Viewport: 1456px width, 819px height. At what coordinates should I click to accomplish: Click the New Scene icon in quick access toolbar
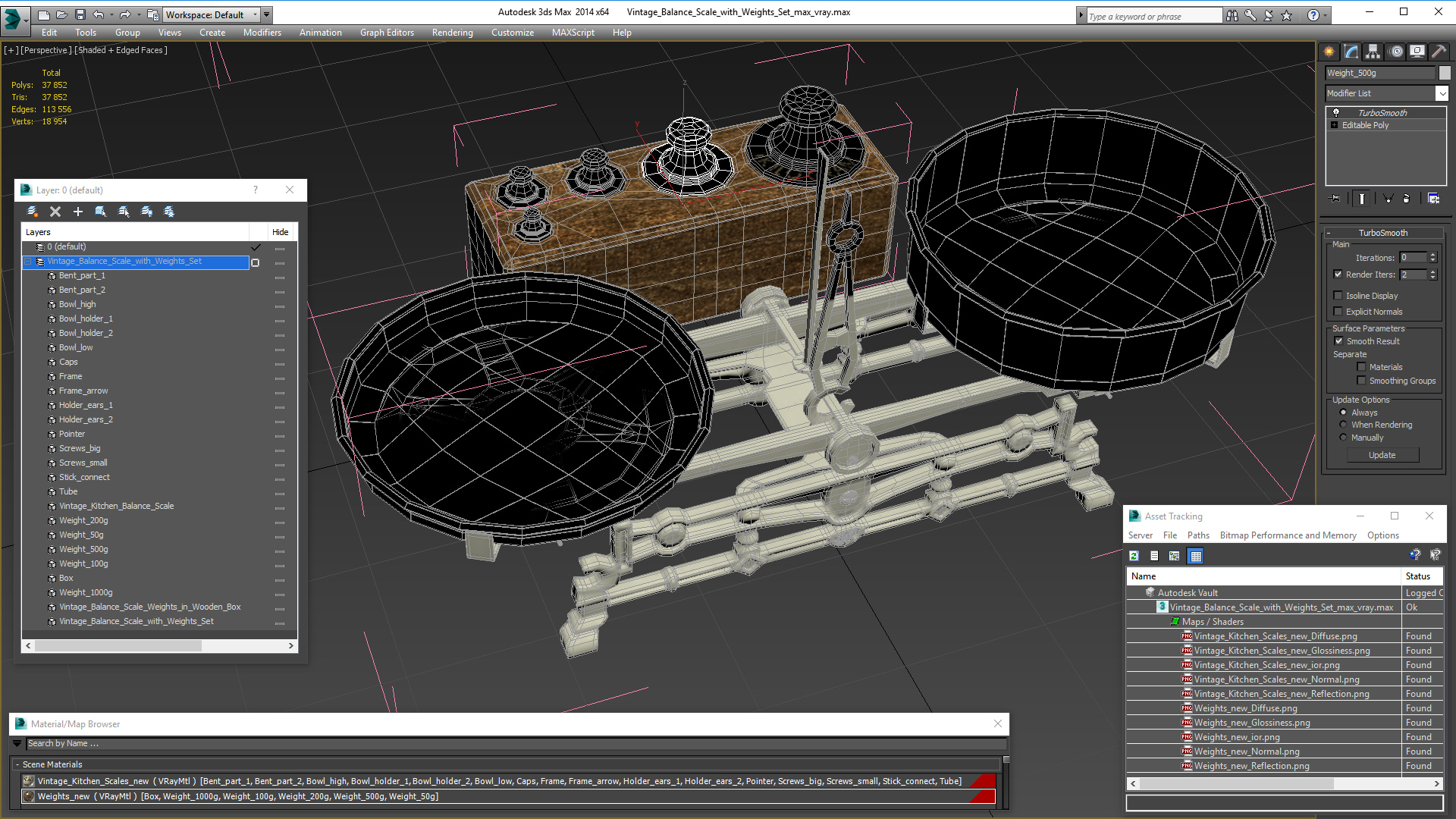pyautogui.click(x=43, y=14)
